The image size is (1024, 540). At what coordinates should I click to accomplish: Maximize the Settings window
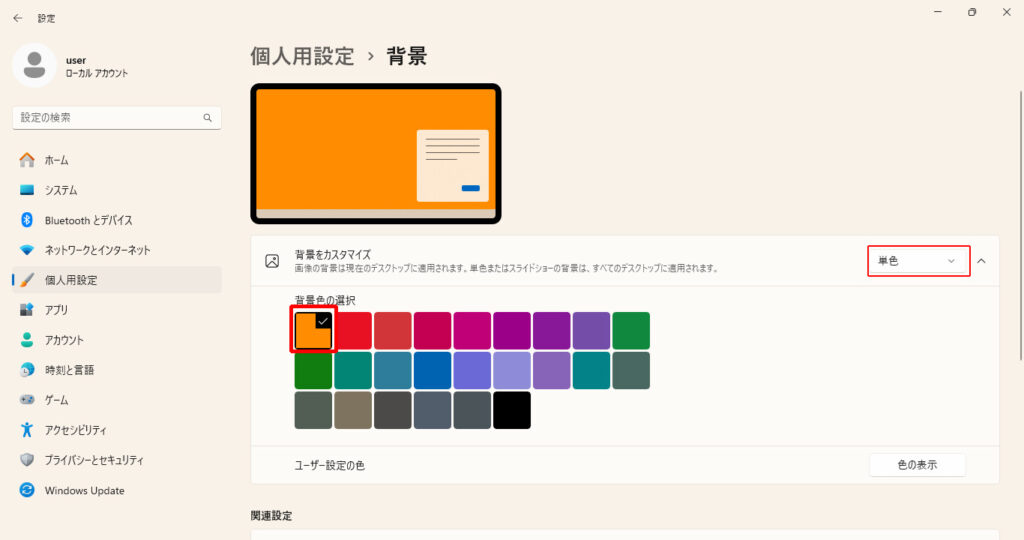(972, 12)
